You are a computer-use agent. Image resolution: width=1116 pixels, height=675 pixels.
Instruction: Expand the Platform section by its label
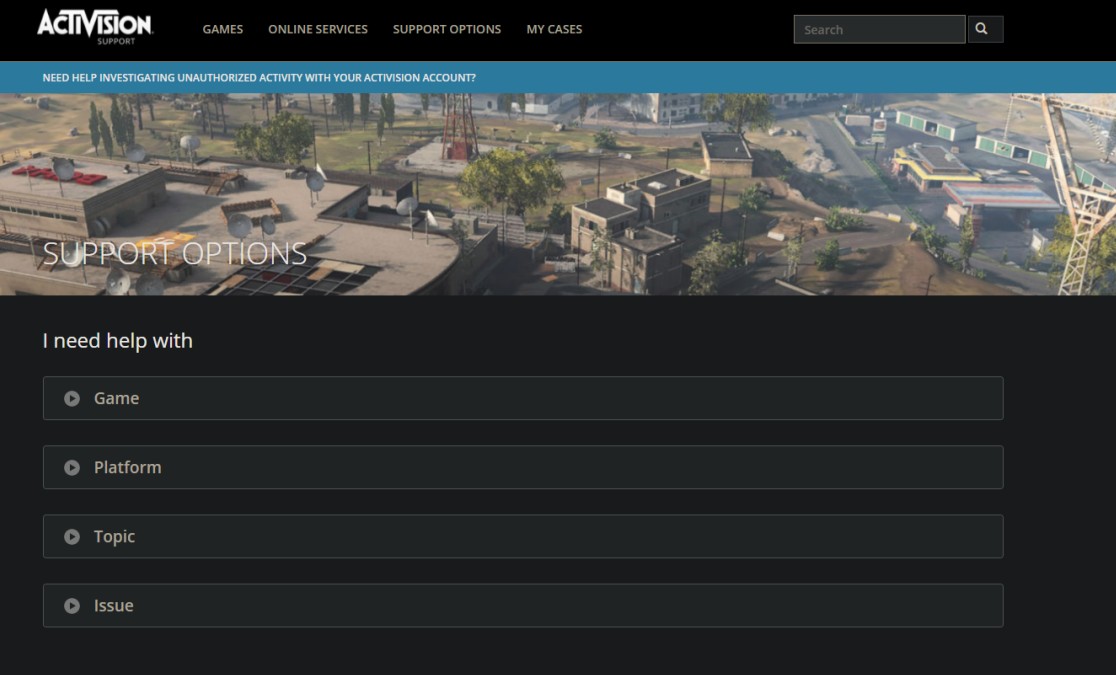[x=127, y=467]
